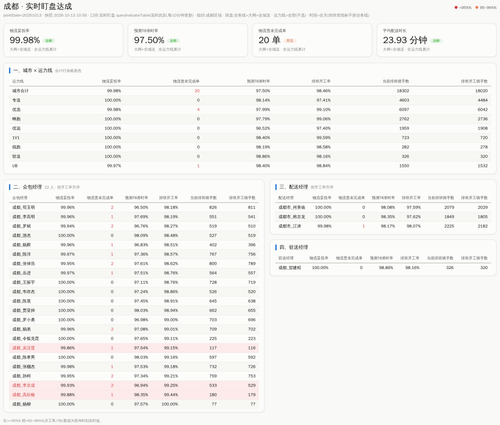
Task: Select cell 732 in the 众包经理 table
Action: 213,366
